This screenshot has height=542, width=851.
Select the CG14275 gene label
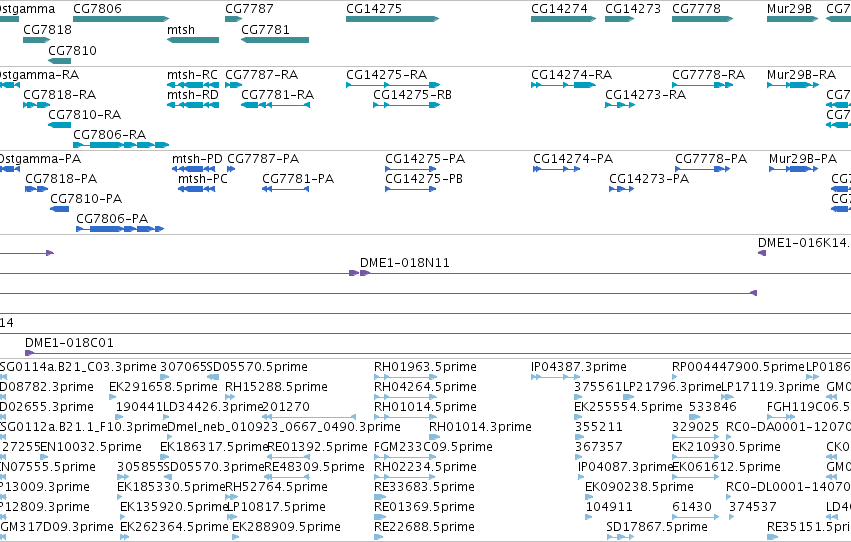pyautogui.click(x=374, y=9)
